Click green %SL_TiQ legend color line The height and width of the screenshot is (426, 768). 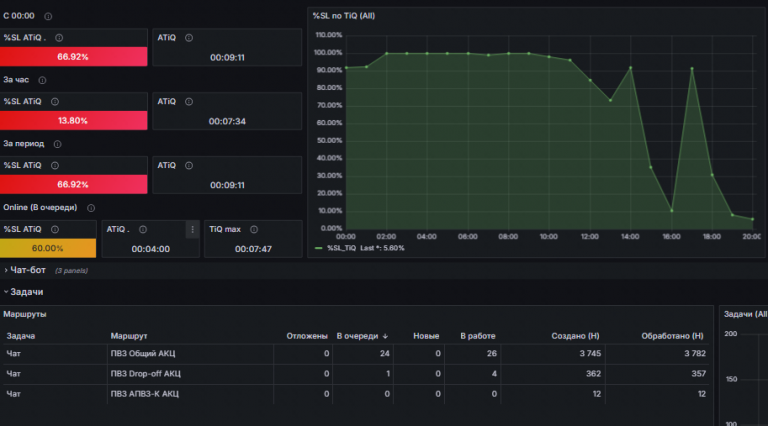318,248
